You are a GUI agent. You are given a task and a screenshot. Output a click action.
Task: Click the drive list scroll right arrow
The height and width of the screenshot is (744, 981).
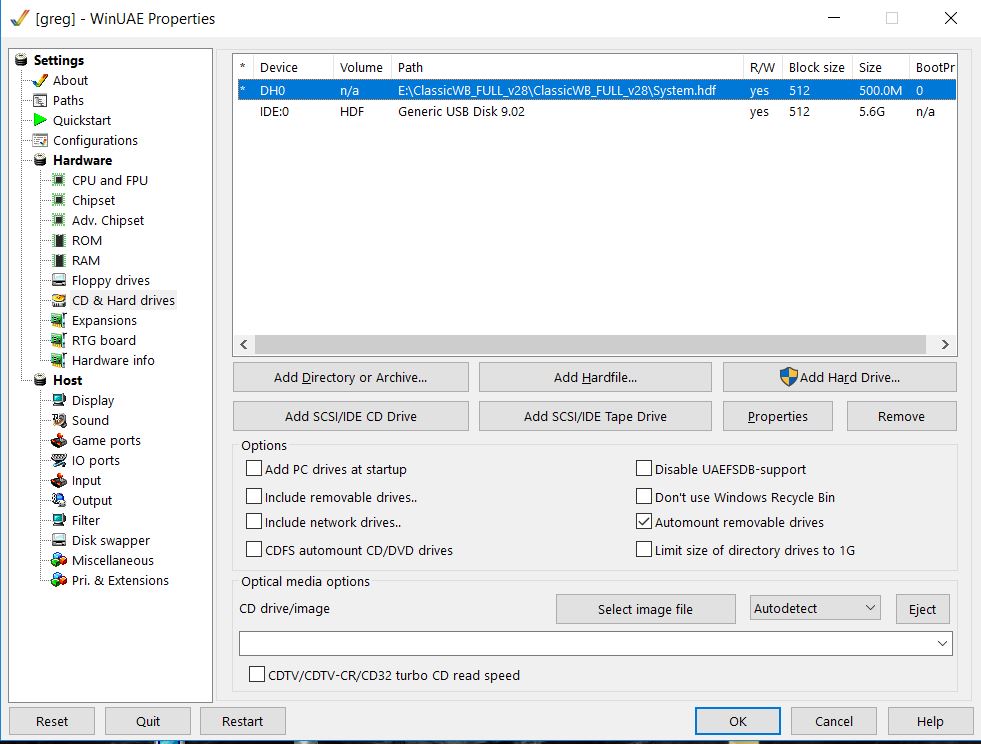point(945,344)
